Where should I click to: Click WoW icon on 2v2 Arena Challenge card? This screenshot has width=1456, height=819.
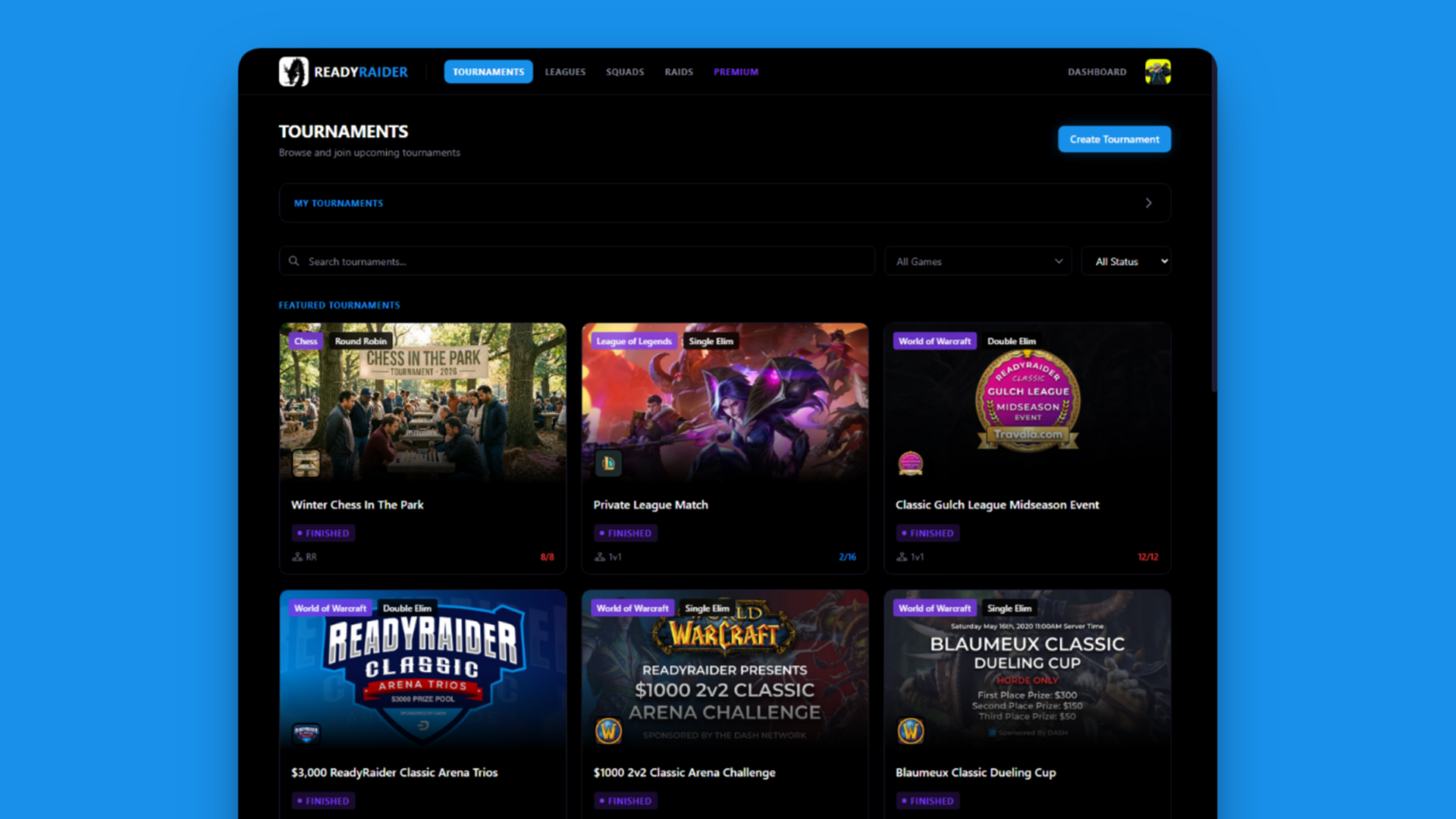click(608, 731)
